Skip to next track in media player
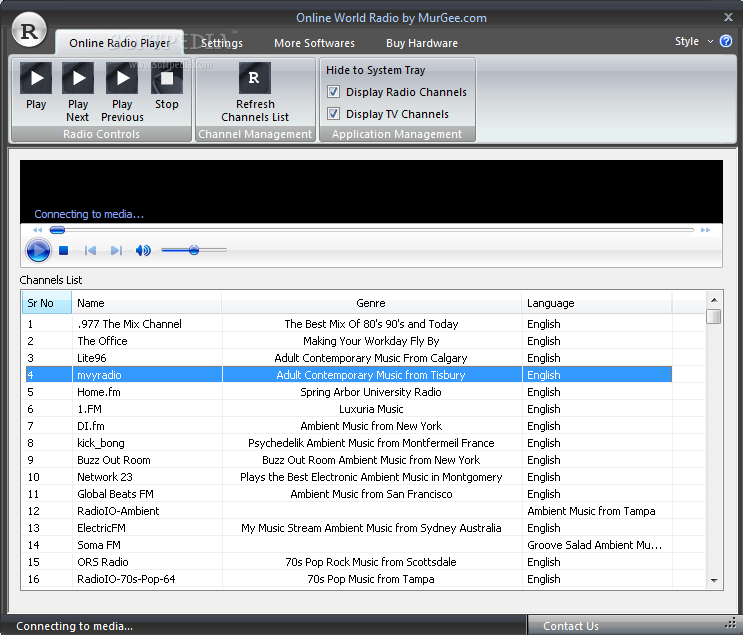Viewport: 743px width, 635px height. 117,250
